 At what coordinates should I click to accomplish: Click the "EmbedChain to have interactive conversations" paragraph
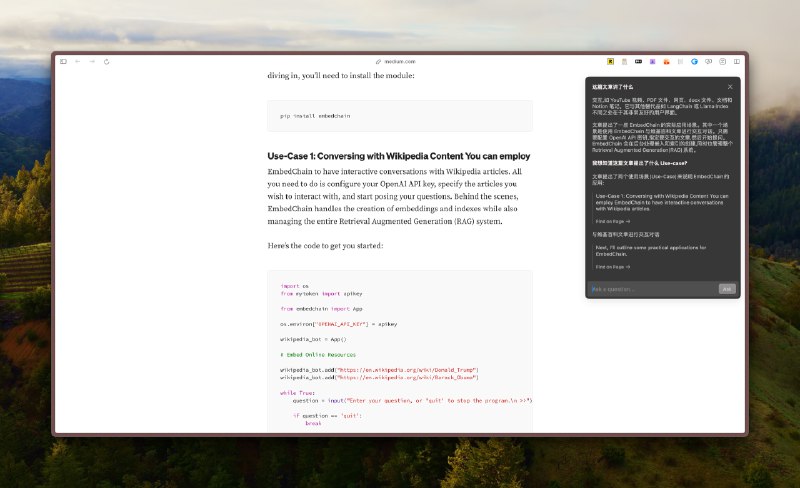click(x=394, y=197)
